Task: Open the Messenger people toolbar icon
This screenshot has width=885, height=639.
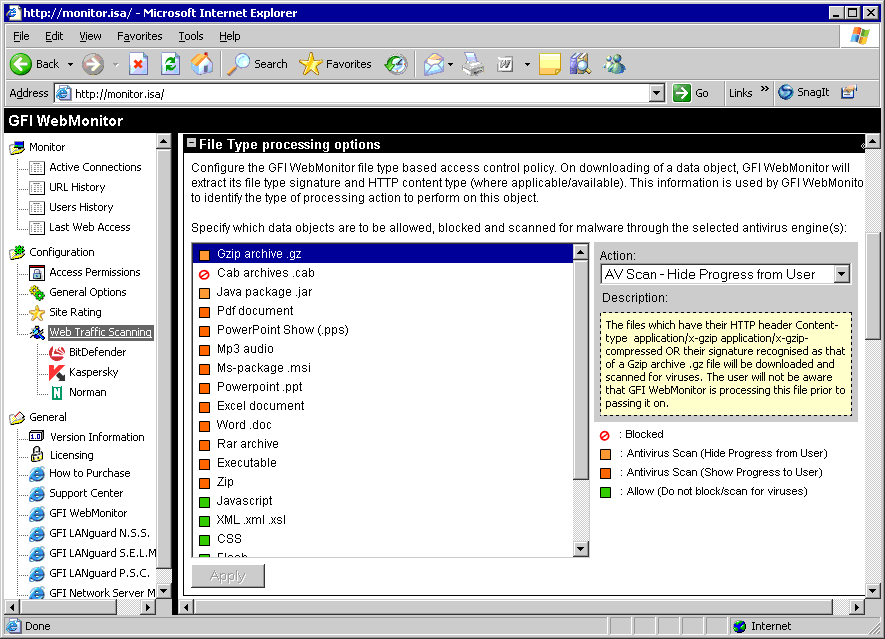Action: click(x=614, y=64)
